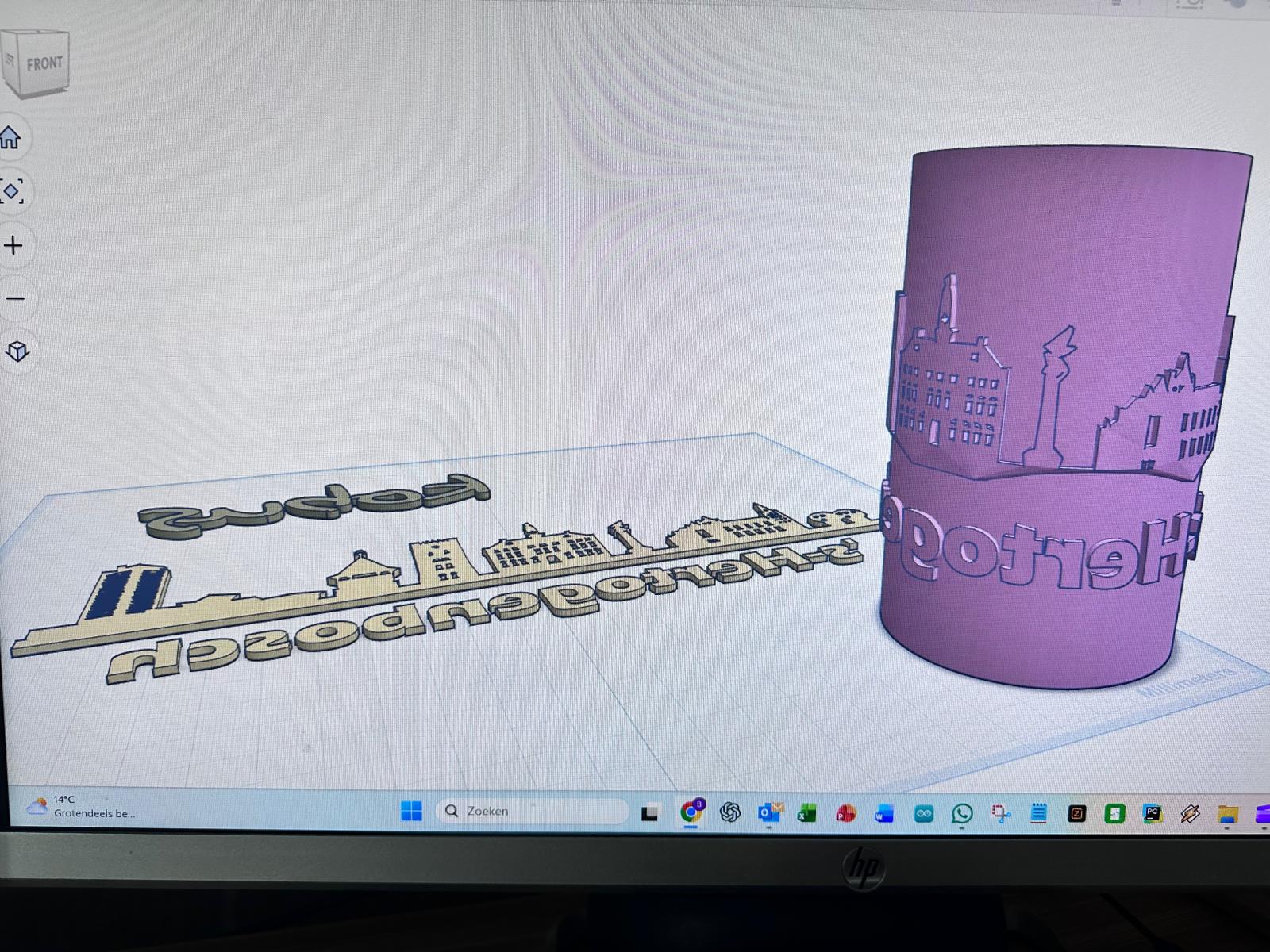The height and width of the screenshot is (952, 1270).
Task: Click the Fit all in view icon
Action: tap(11, 191)
